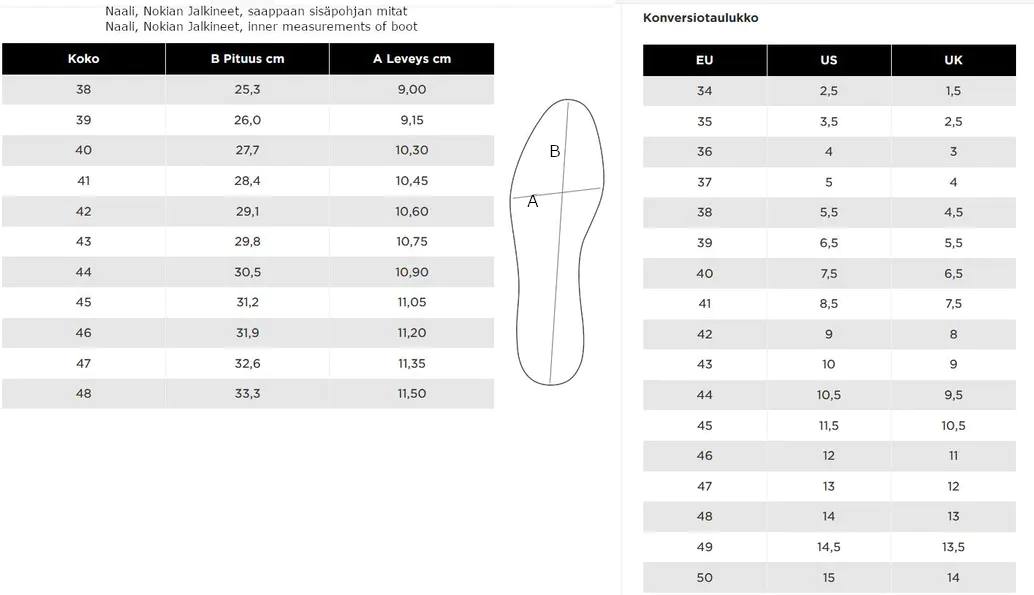
Task: Click the US column header
Action: pos(828,60)
